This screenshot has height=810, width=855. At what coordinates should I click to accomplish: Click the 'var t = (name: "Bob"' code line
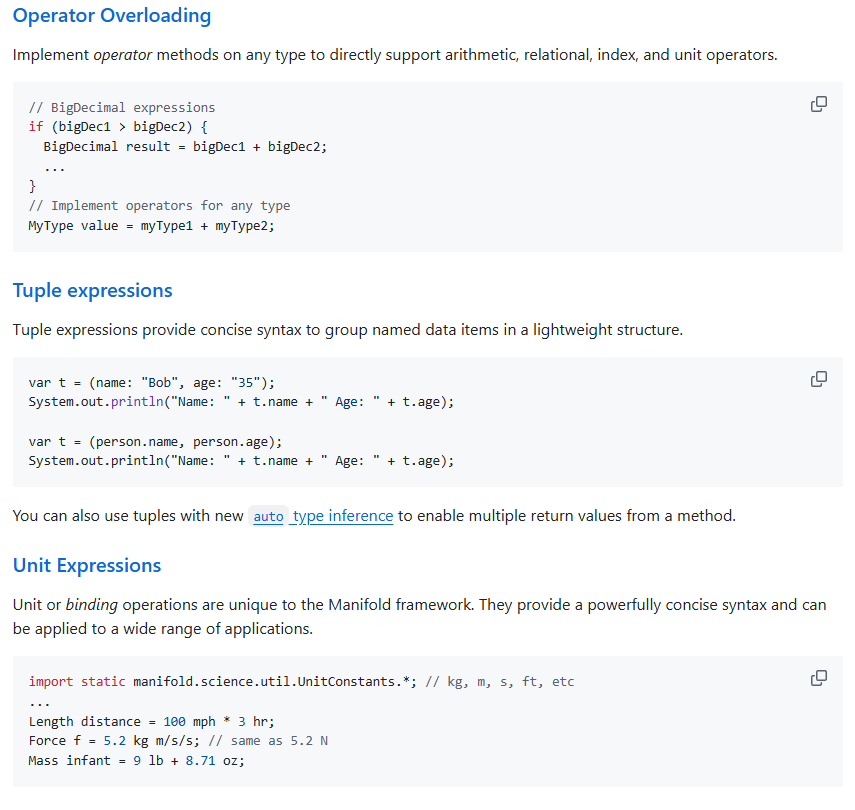(151, 383)
